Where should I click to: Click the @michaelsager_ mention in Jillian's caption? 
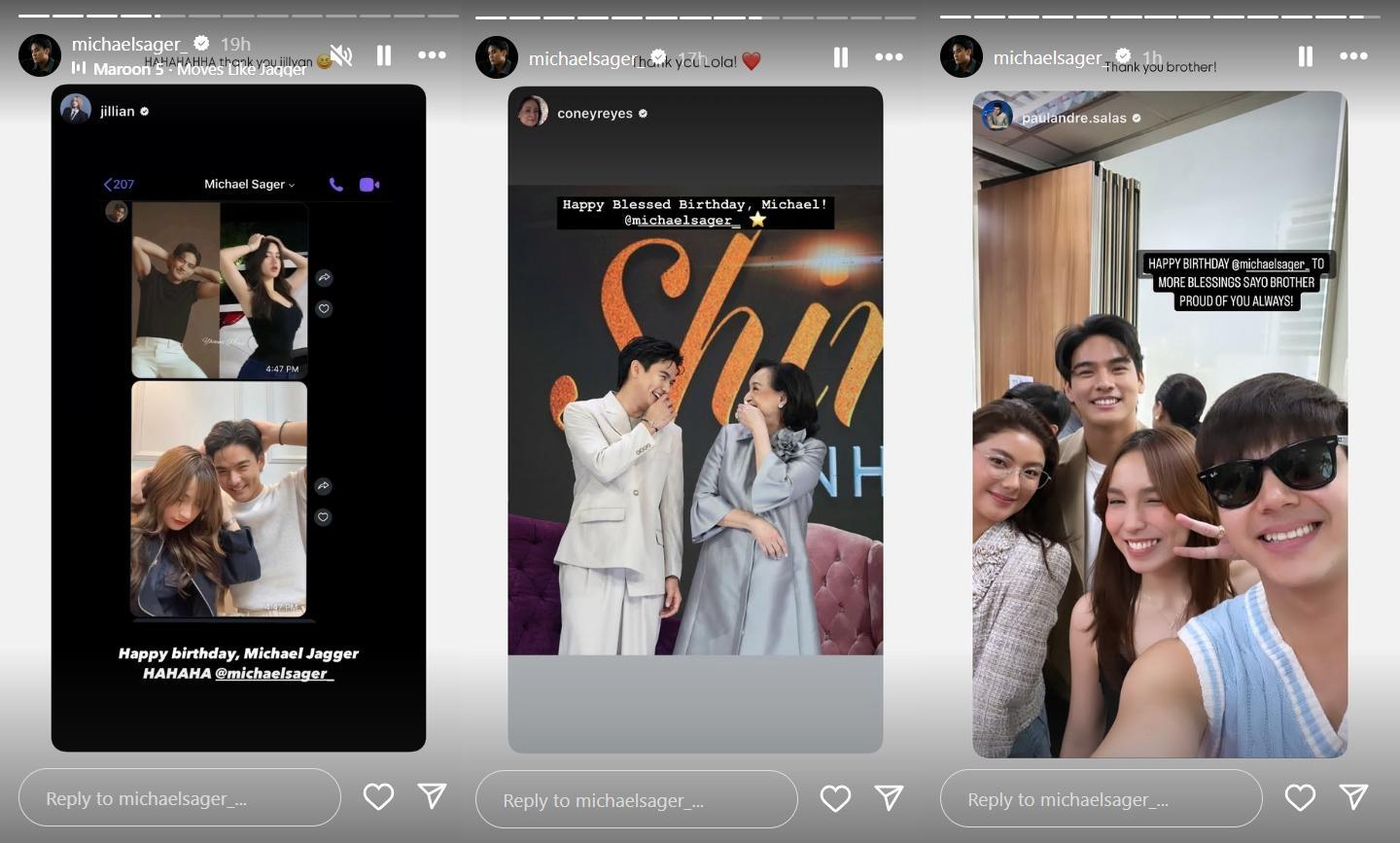click(274, 673)
